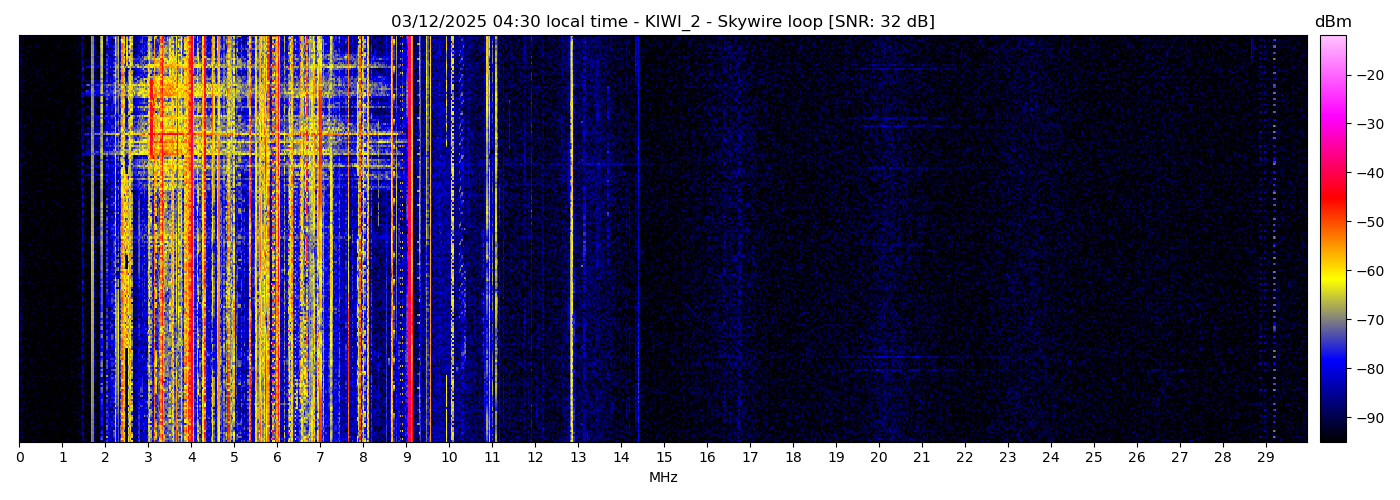This screenshot has width=1400, height=500.
Task: Click the yellow signal line near 12.8 MHz
Action: pyautogui.click(x=572, y=240)
